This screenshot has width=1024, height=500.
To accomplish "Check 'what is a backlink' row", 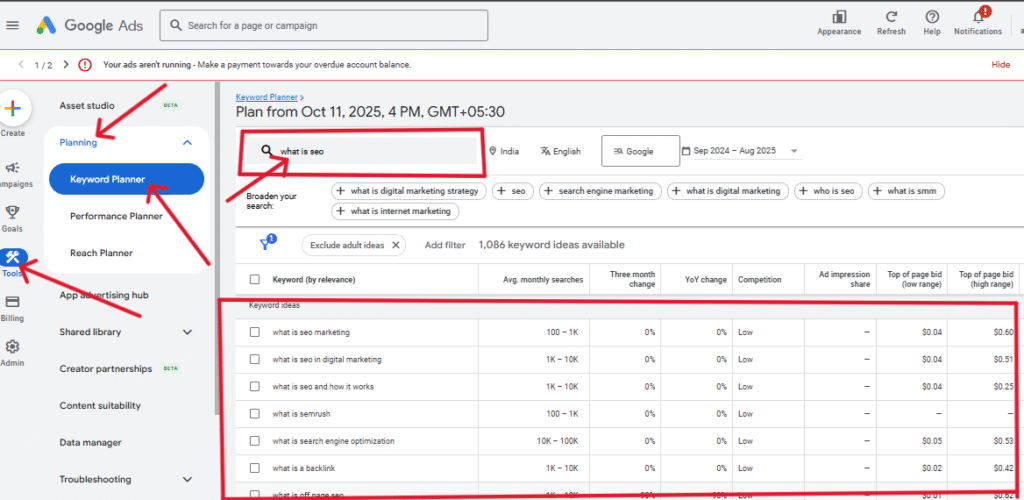I will click(x=255, y=468).
